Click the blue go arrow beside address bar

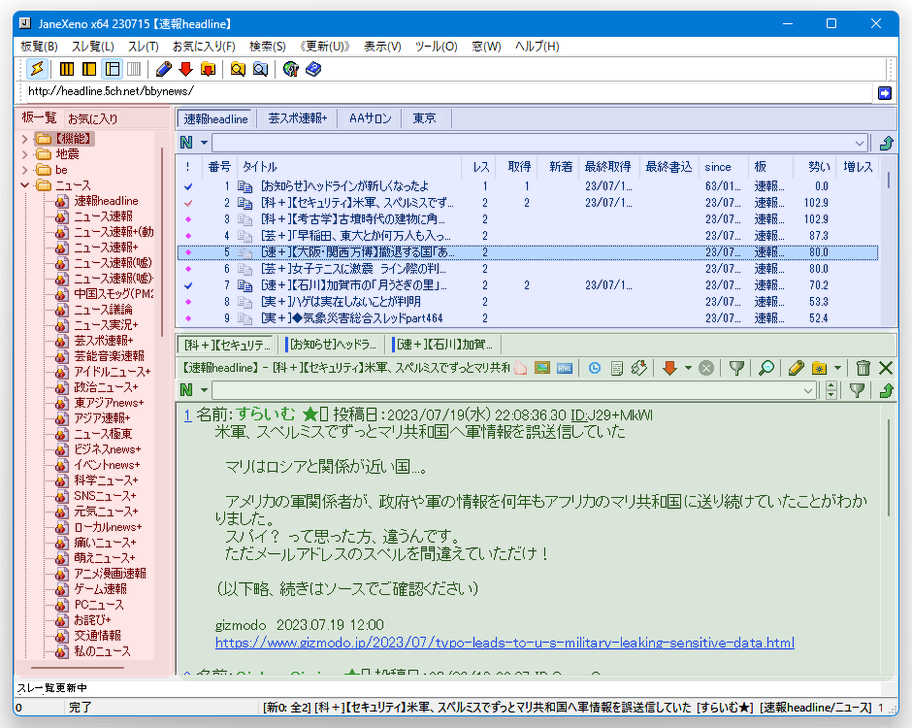[x=885, y=93]
